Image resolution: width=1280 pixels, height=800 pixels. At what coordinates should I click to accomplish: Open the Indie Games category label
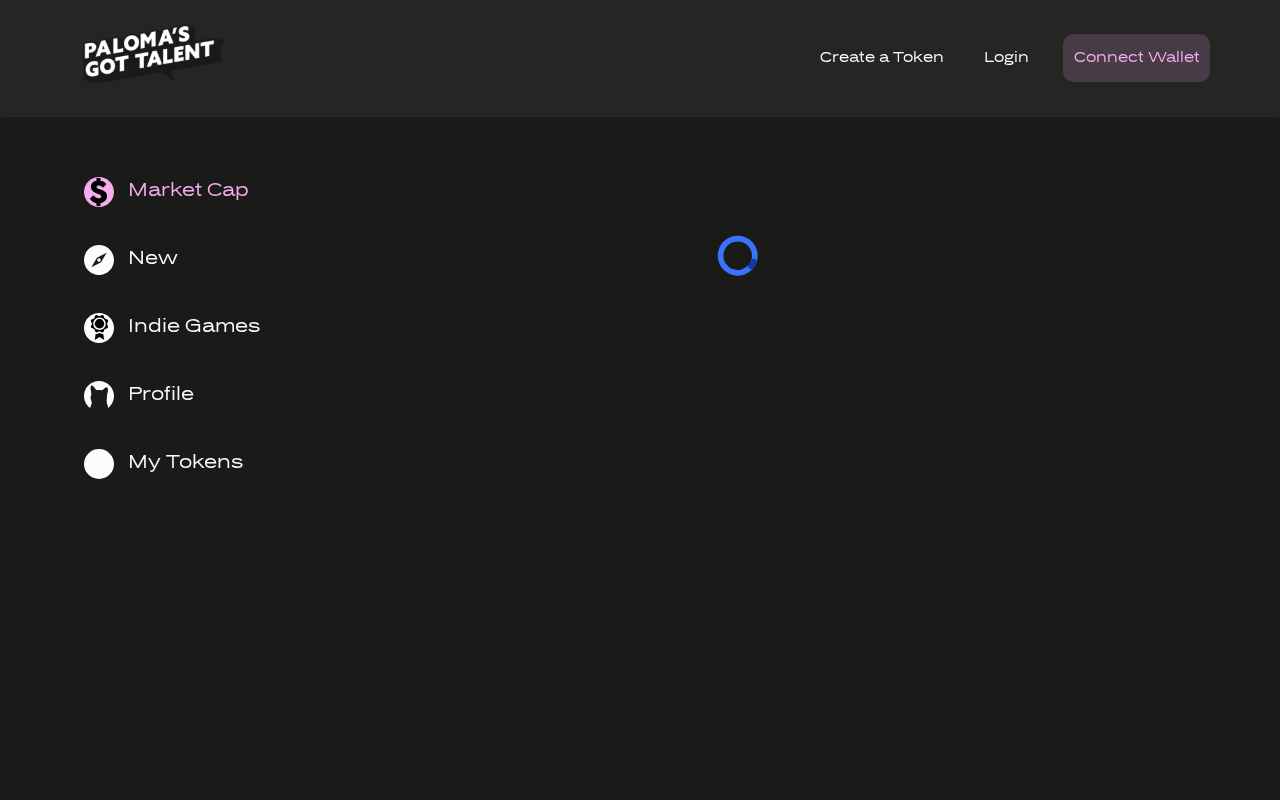click(x=194, y=326)
